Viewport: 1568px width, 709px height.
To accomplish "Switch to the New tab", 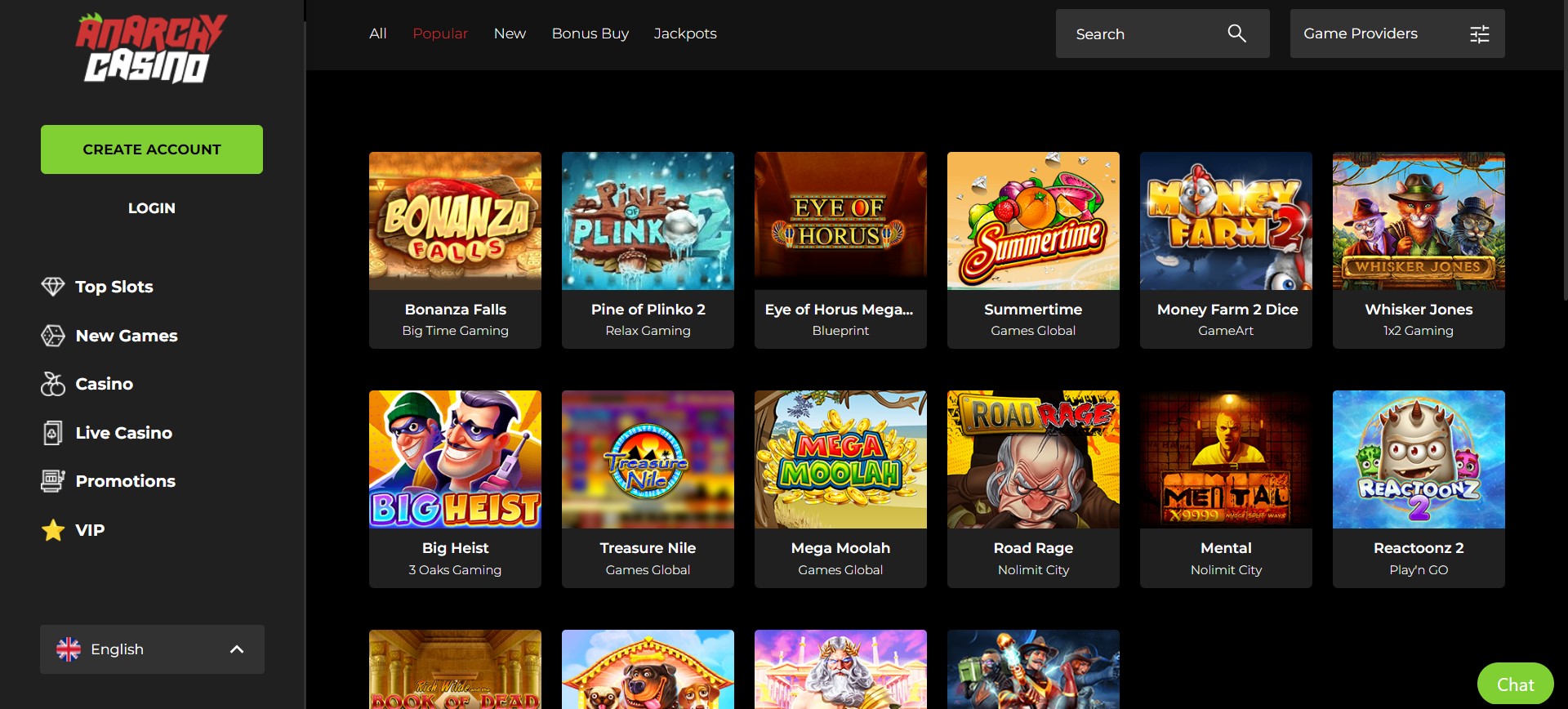I will (510, 33).
